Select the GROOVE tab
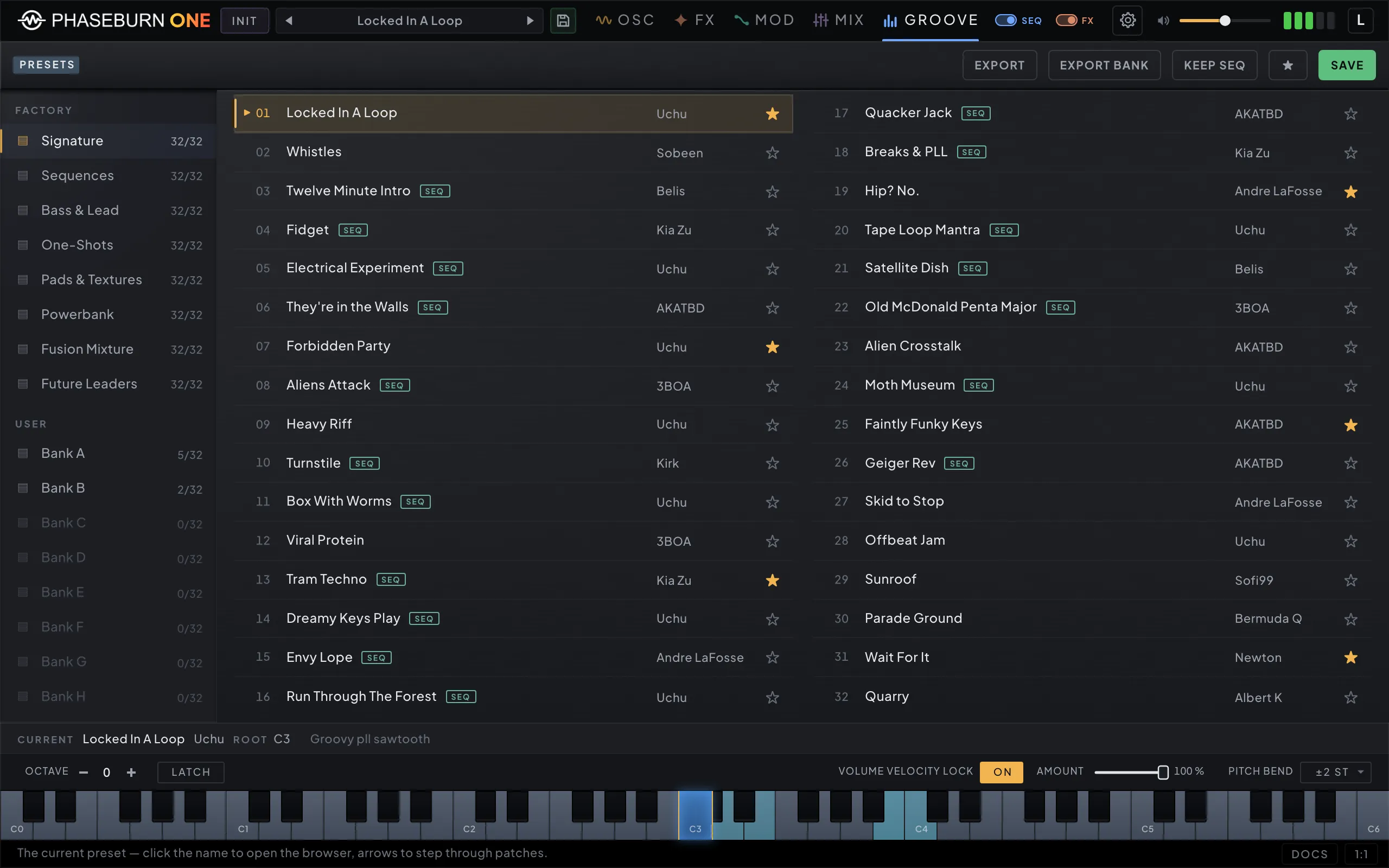This screenshot has height=868, width=1389. (930, 21)
